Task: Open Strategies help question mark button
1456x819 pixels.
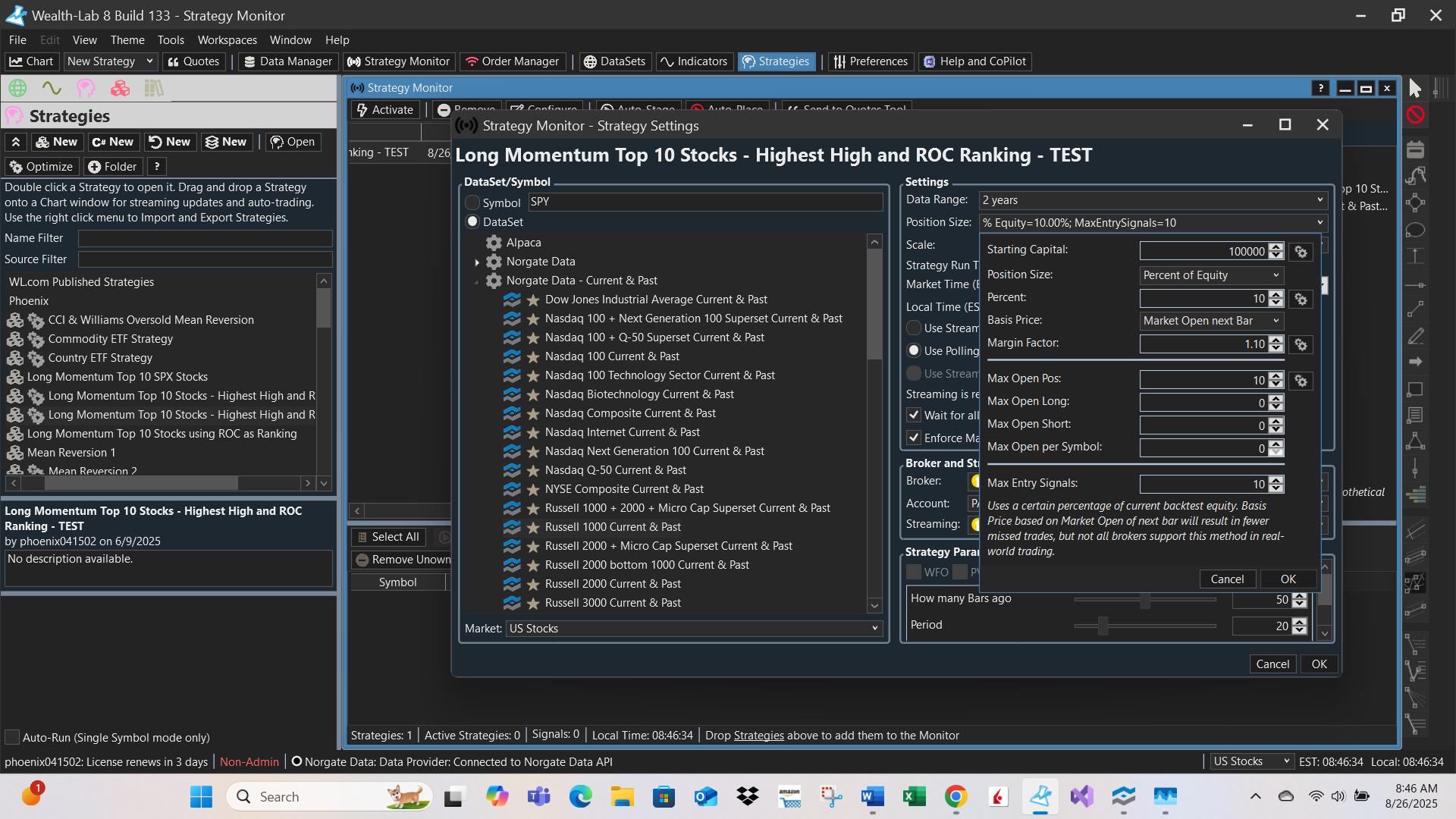Action: (156, 167)
